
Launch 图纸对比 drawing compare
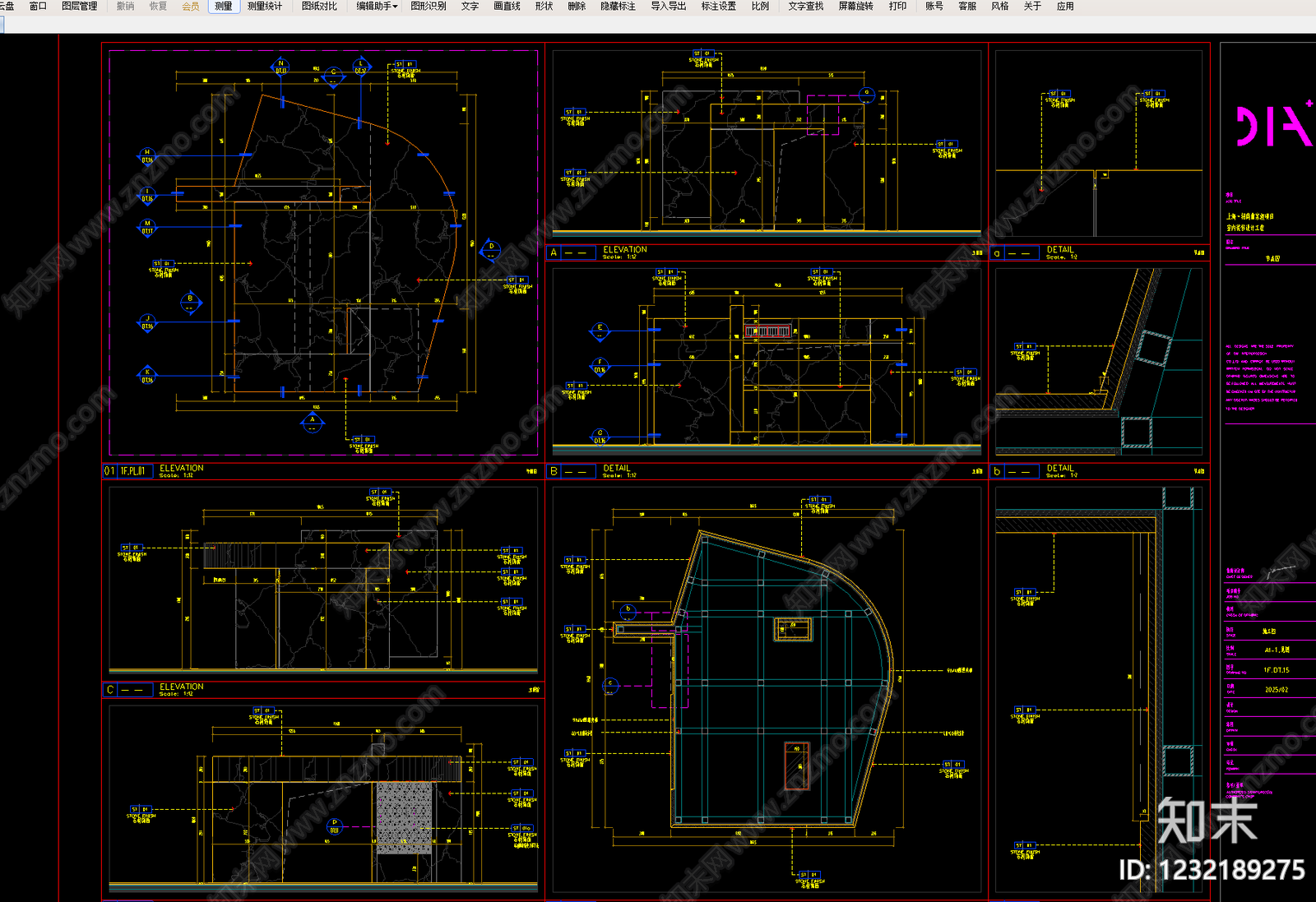pyautogui.click(x=319, y=6)
